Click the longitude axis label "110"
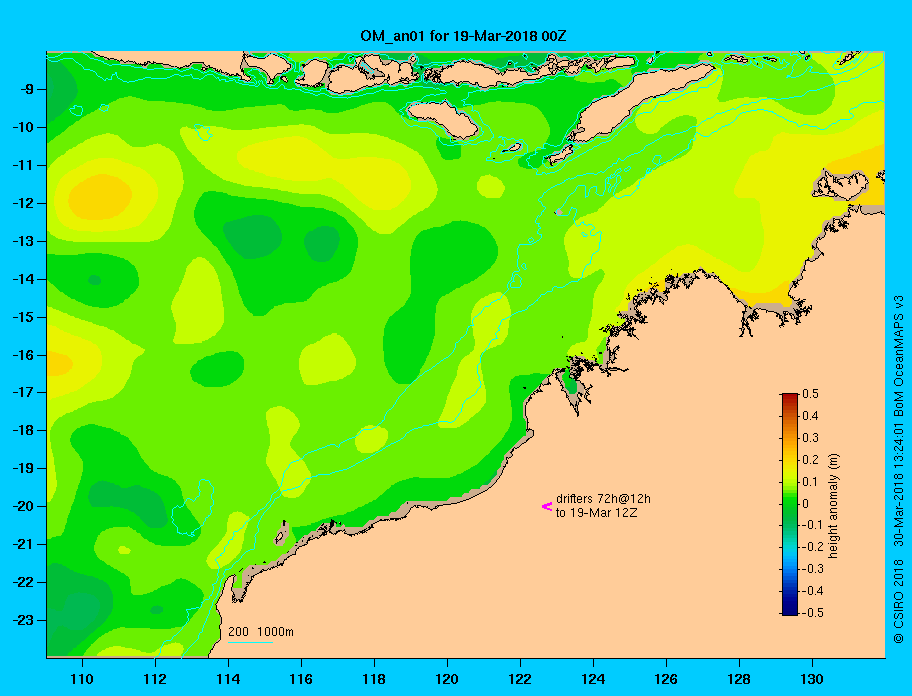The image size is (912, 696). pos(82,679)
